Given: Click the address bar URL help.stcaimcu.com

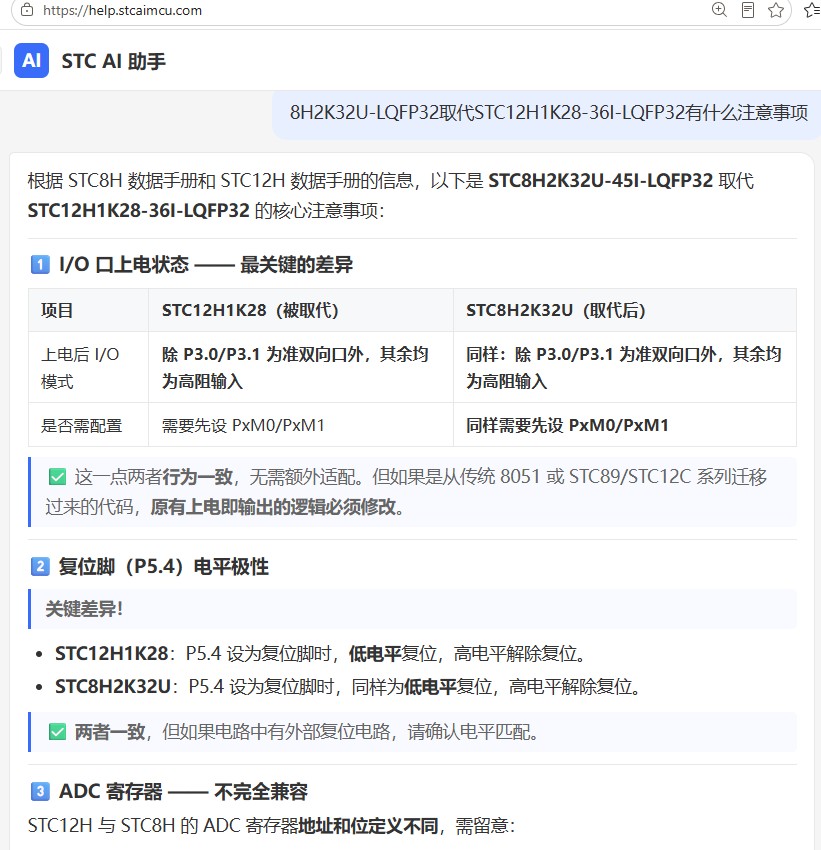Looking at the screenshot, I should pos(122,10).
